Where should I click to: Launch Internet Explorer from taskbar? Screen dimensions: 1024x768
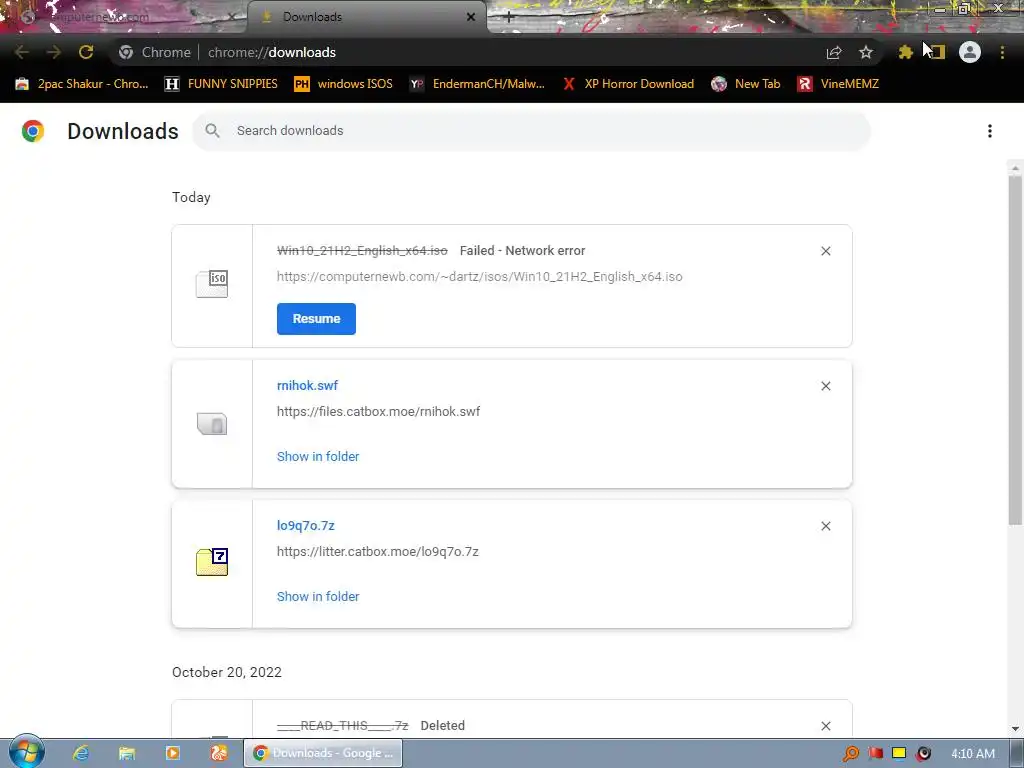click(81, 753)
